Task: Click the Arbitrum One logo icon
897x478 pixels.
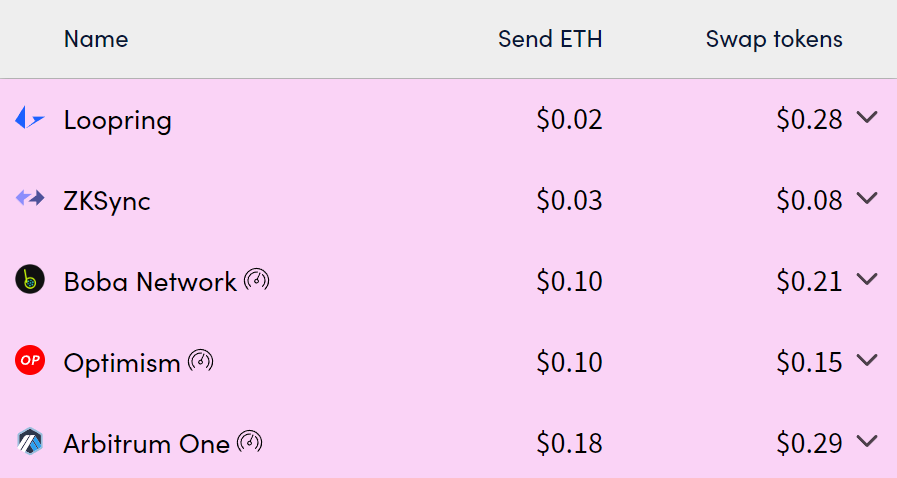Action: [30, 442]
